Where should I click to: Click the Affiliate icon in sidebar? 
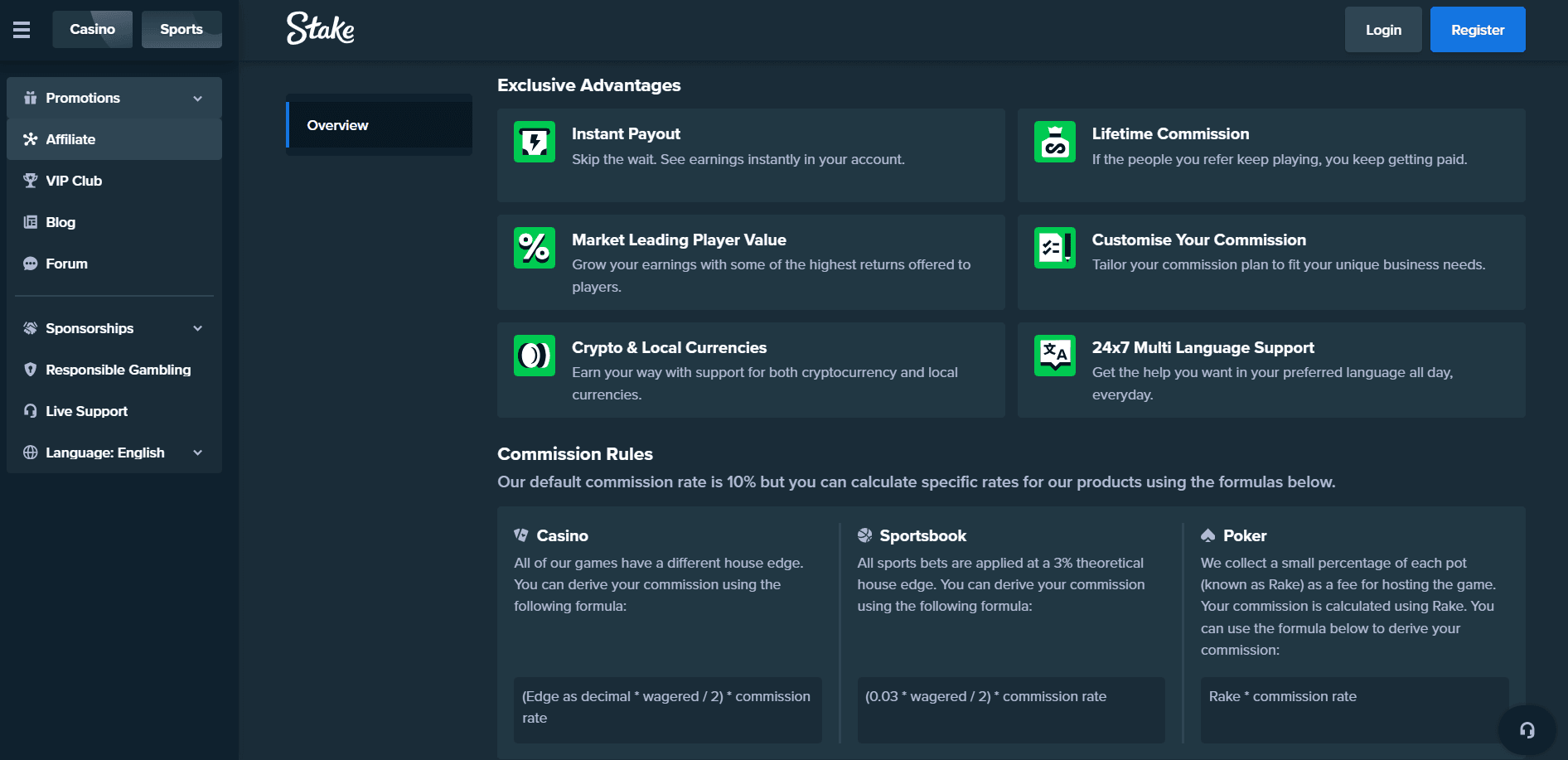point(31,139)
